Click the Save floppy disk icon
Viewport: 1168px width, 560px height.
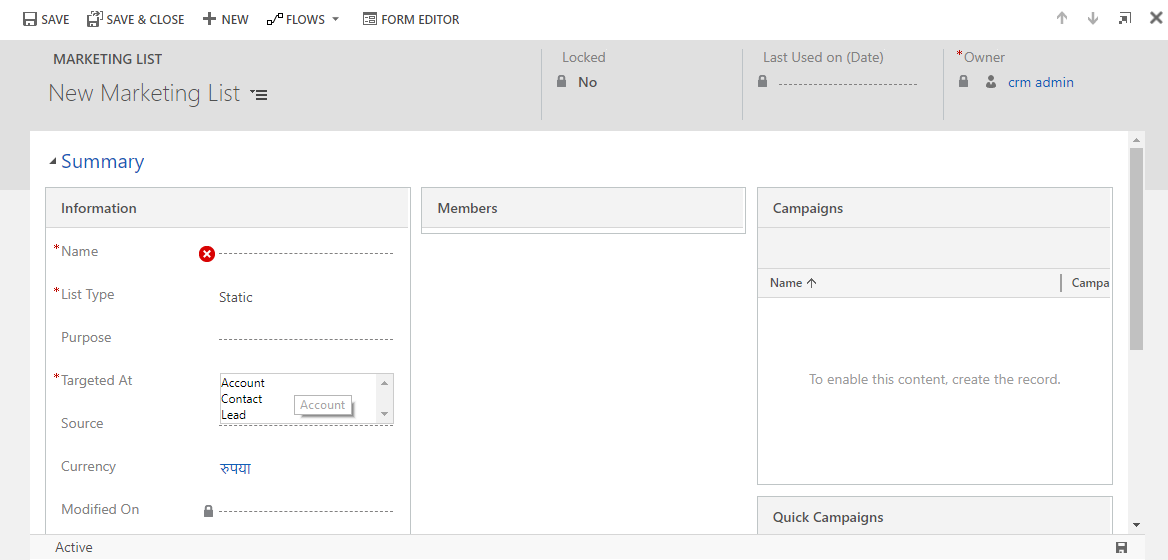tap(30, 19)
